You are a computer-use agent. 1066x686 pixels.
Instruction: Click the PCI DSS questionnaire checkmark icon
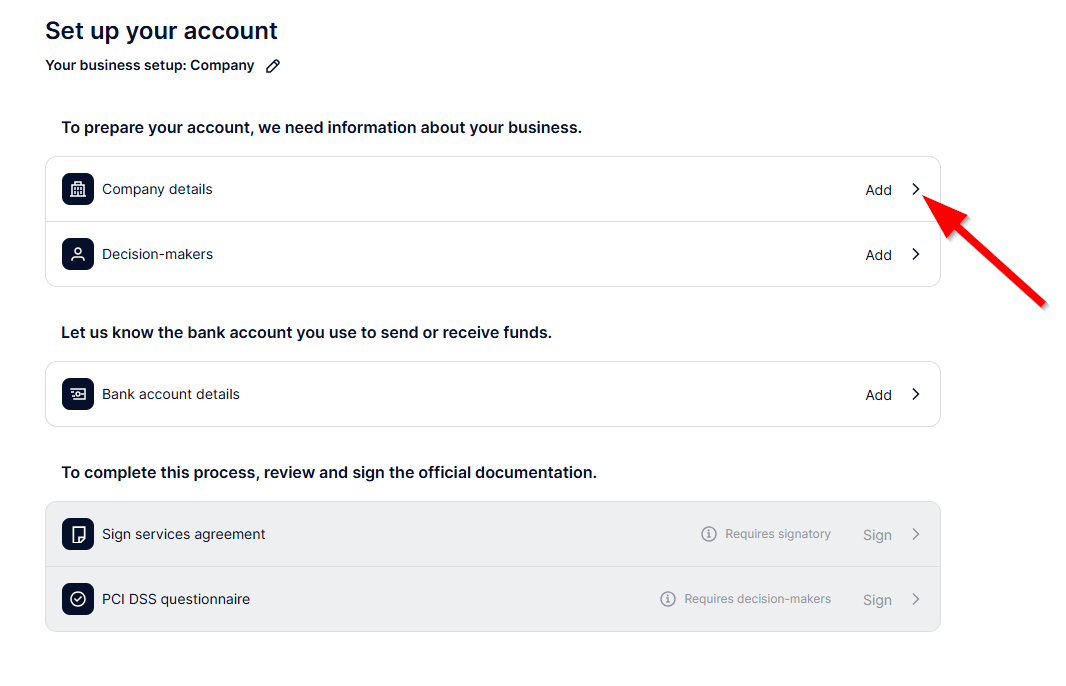tap(78, 599)
